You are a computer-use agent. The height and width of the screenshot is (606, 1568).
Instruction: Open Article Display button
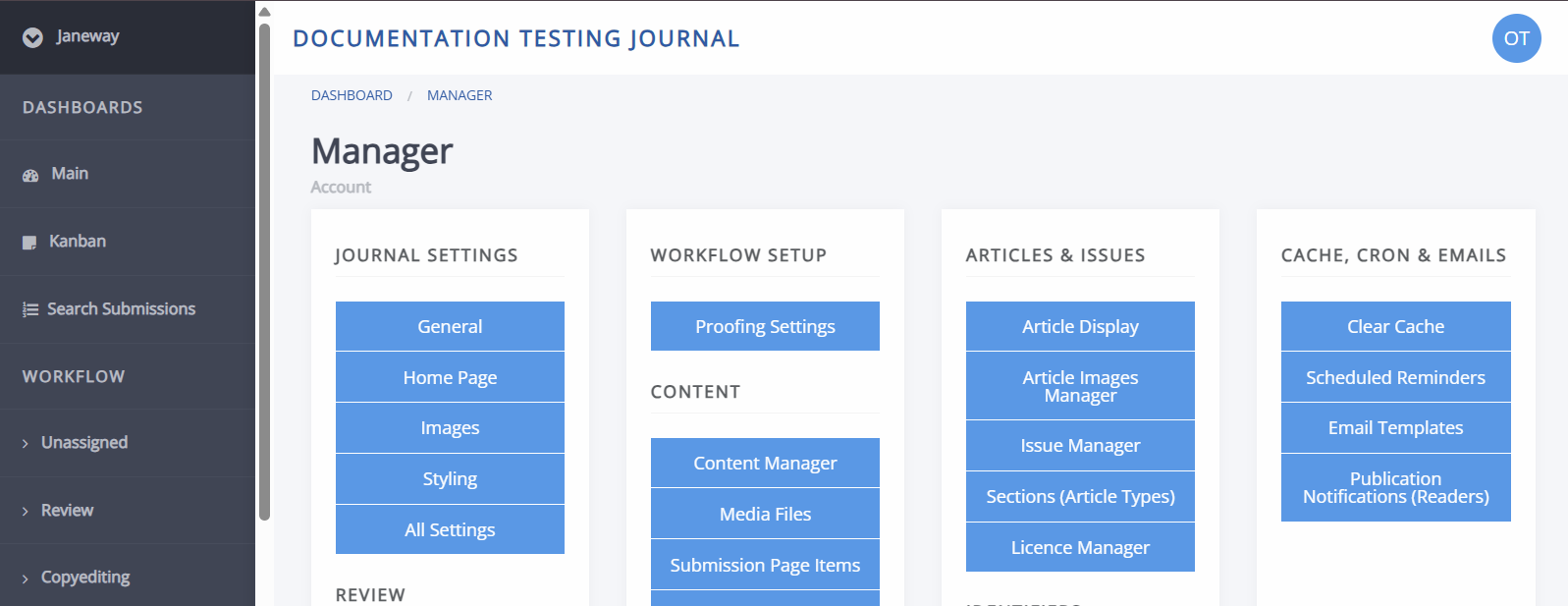click(1080, 326)
